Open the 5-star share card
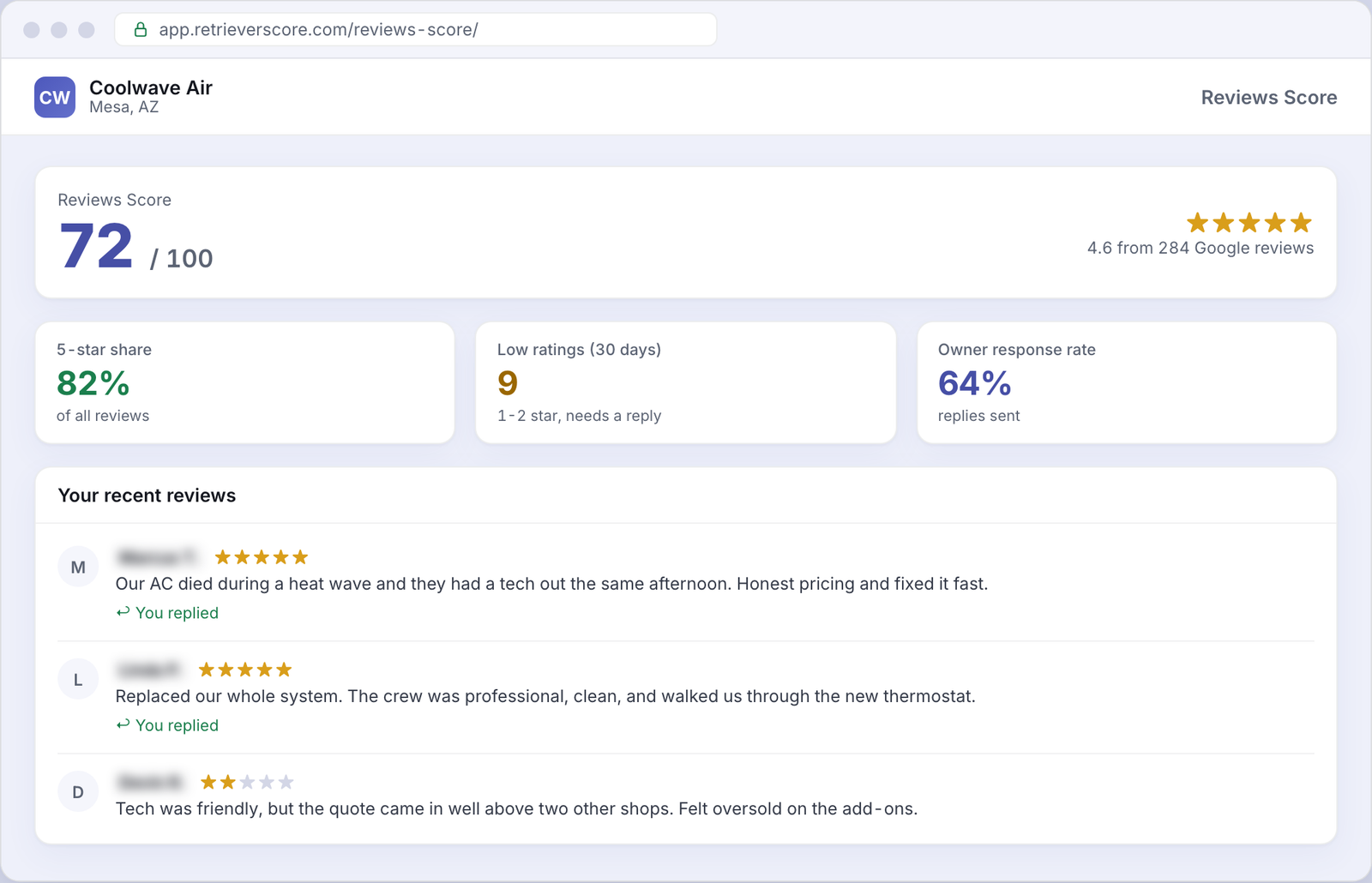 [244, 382]
